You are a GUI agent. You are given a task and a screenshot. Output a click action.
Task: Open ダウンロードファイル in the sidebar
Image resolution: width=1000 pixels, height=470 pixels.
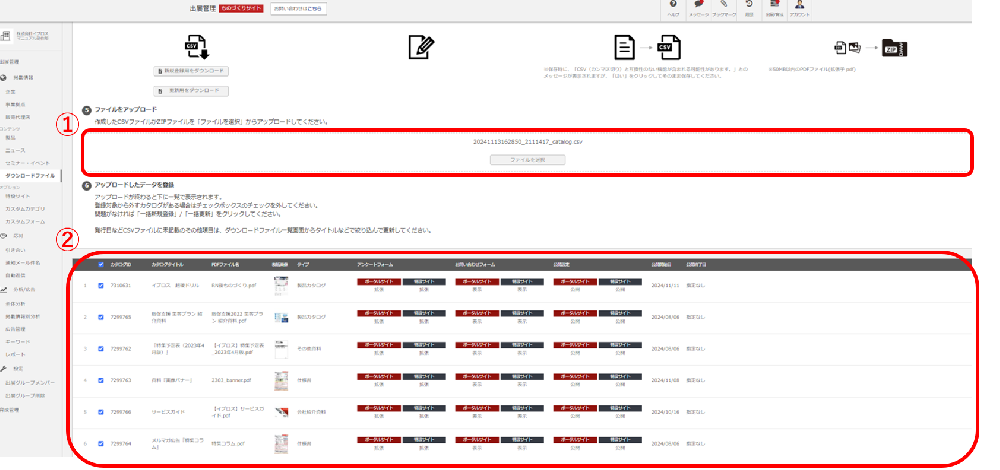tap(30, 175)
